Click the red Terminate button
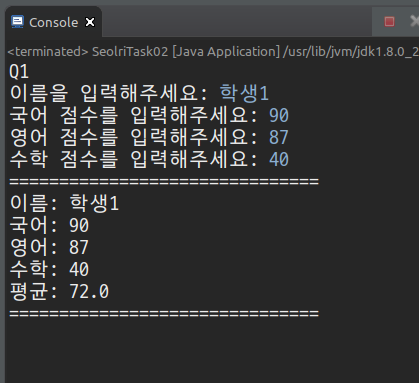The height and width of the screenshot is (383, 419). click(389, 22)
